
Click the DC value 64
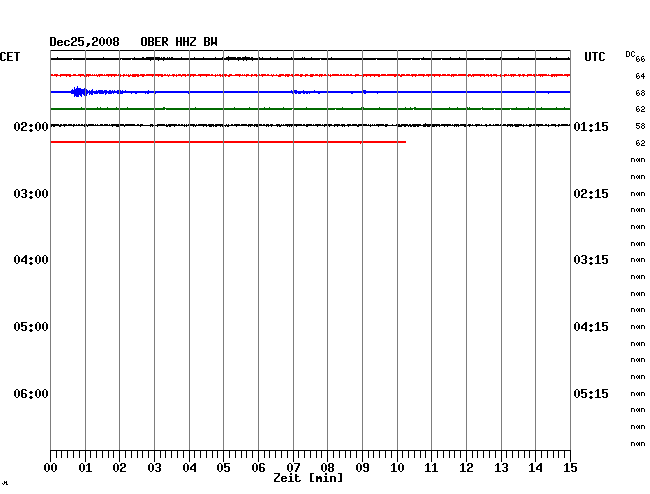point(640,76)
